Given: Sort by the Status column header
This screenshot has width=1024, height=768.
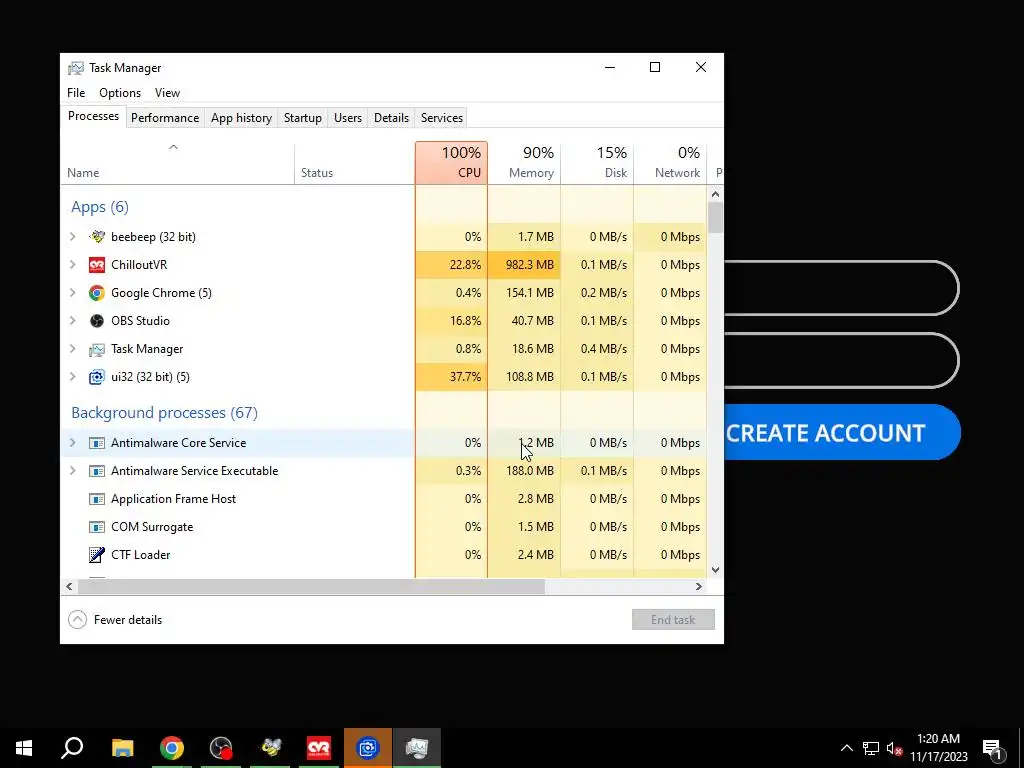Looking at the screenshot, I should [x=355, y=163].
